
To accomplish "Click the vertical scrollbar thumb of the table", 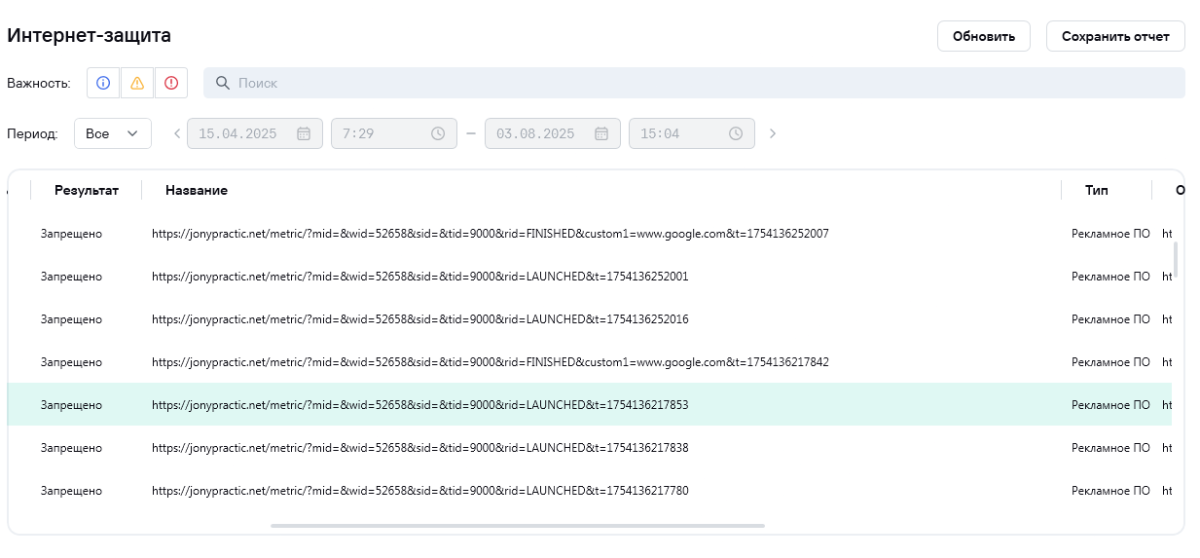I will tap(1175, 260).
